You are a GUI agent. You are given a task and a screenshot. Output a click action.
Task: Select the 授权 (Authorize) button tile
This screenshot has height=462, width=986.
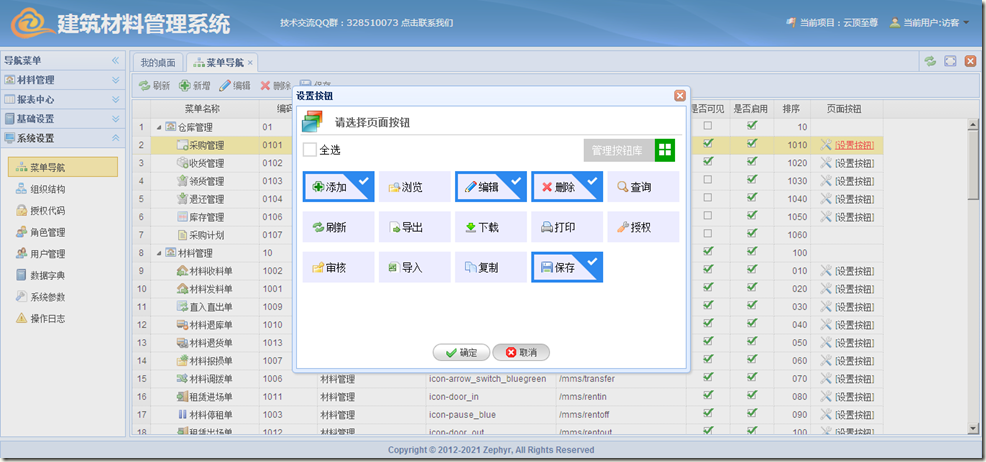click(642, 227)
